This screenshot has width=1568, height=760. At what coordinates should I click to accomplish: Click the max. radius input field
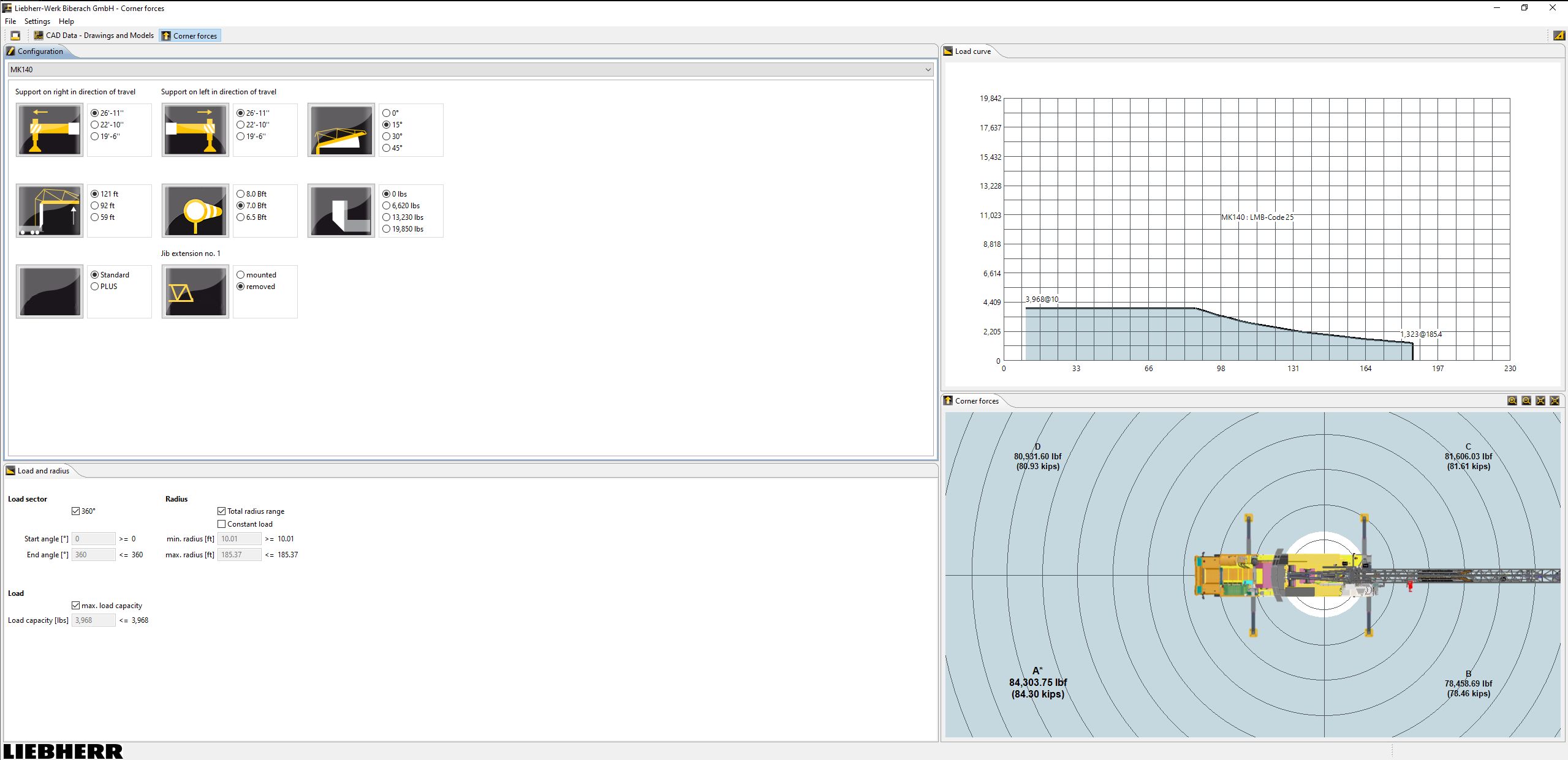pos(239,554)
